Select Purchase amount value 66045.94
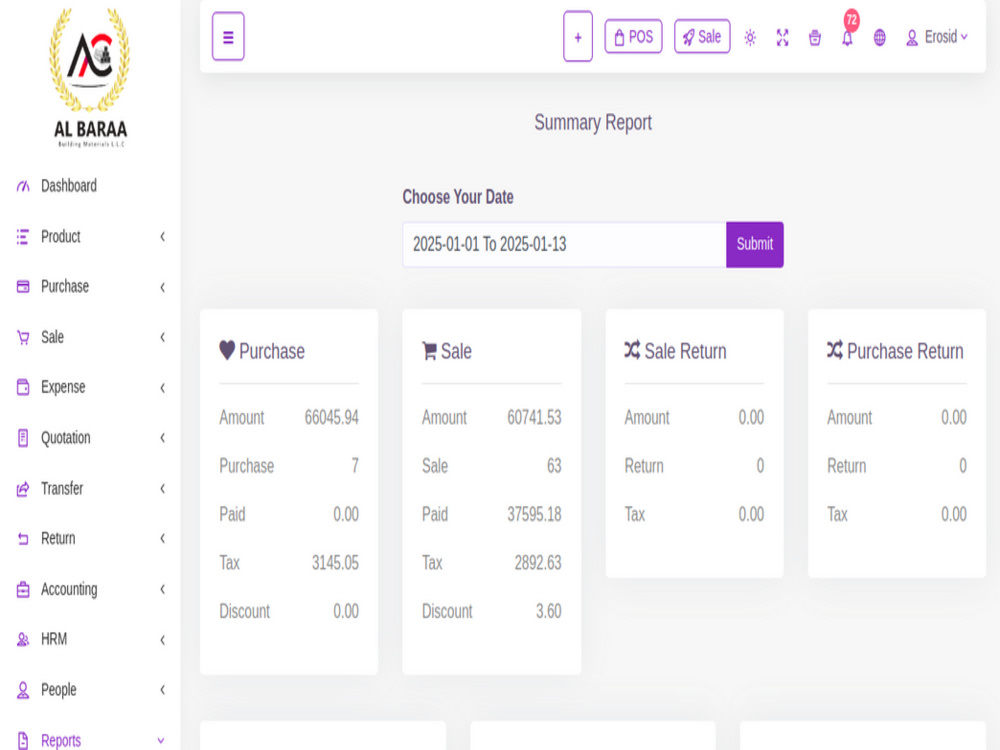The width and height of the screenshot is (1000, 750). pyautogui.click(x=332, y=418)
